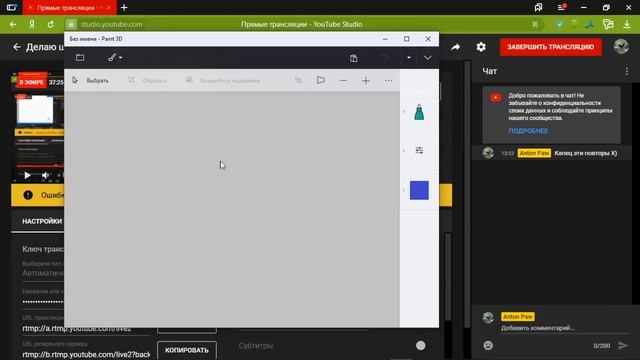
Task: Open stream settings gear icon
Action: click(x=481, y=47)
